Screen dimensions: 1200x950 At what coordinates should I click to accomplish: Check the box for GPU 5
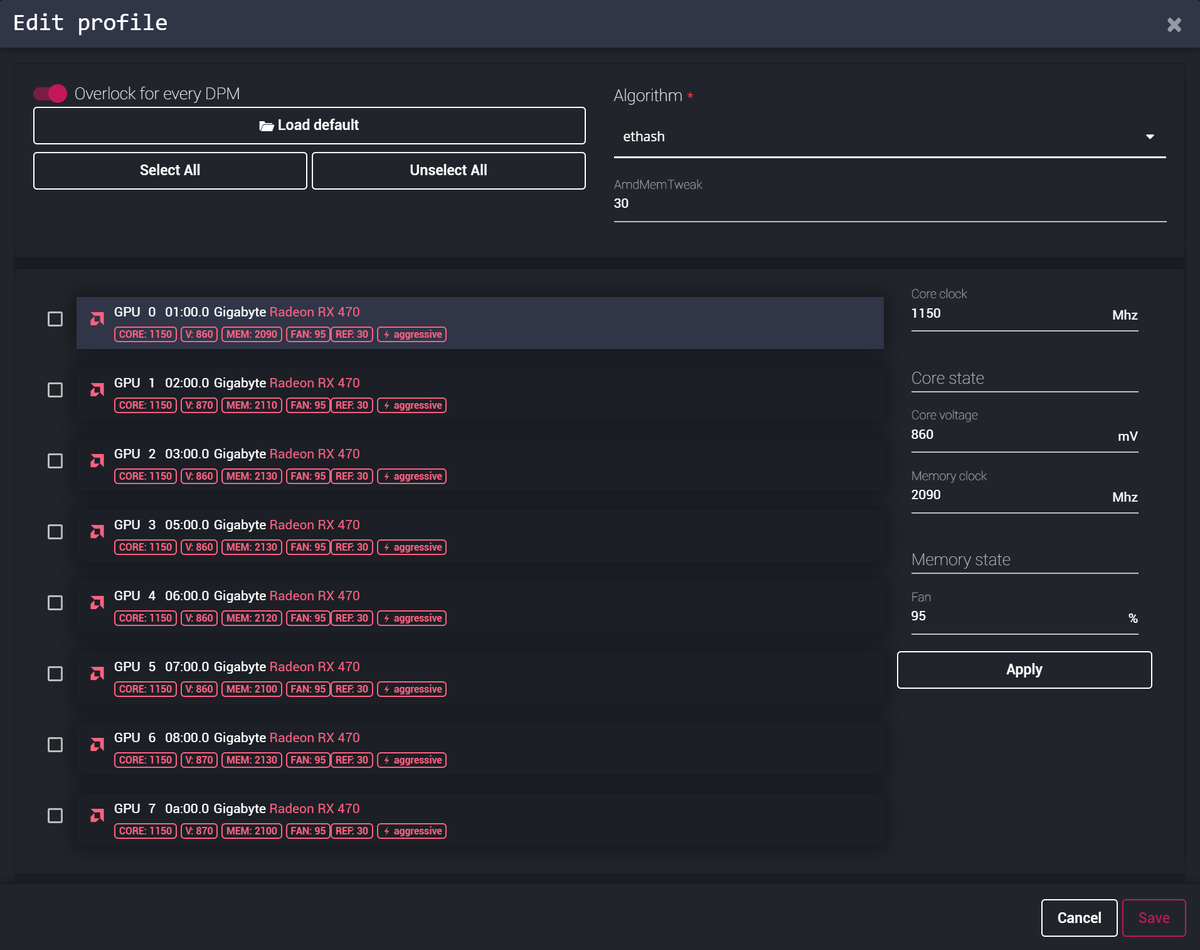tap(55, 674)
